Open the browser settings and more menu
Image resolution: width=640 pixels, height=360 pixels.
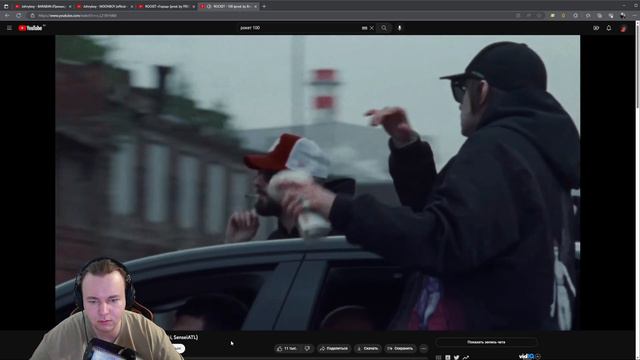coord(635,16)
